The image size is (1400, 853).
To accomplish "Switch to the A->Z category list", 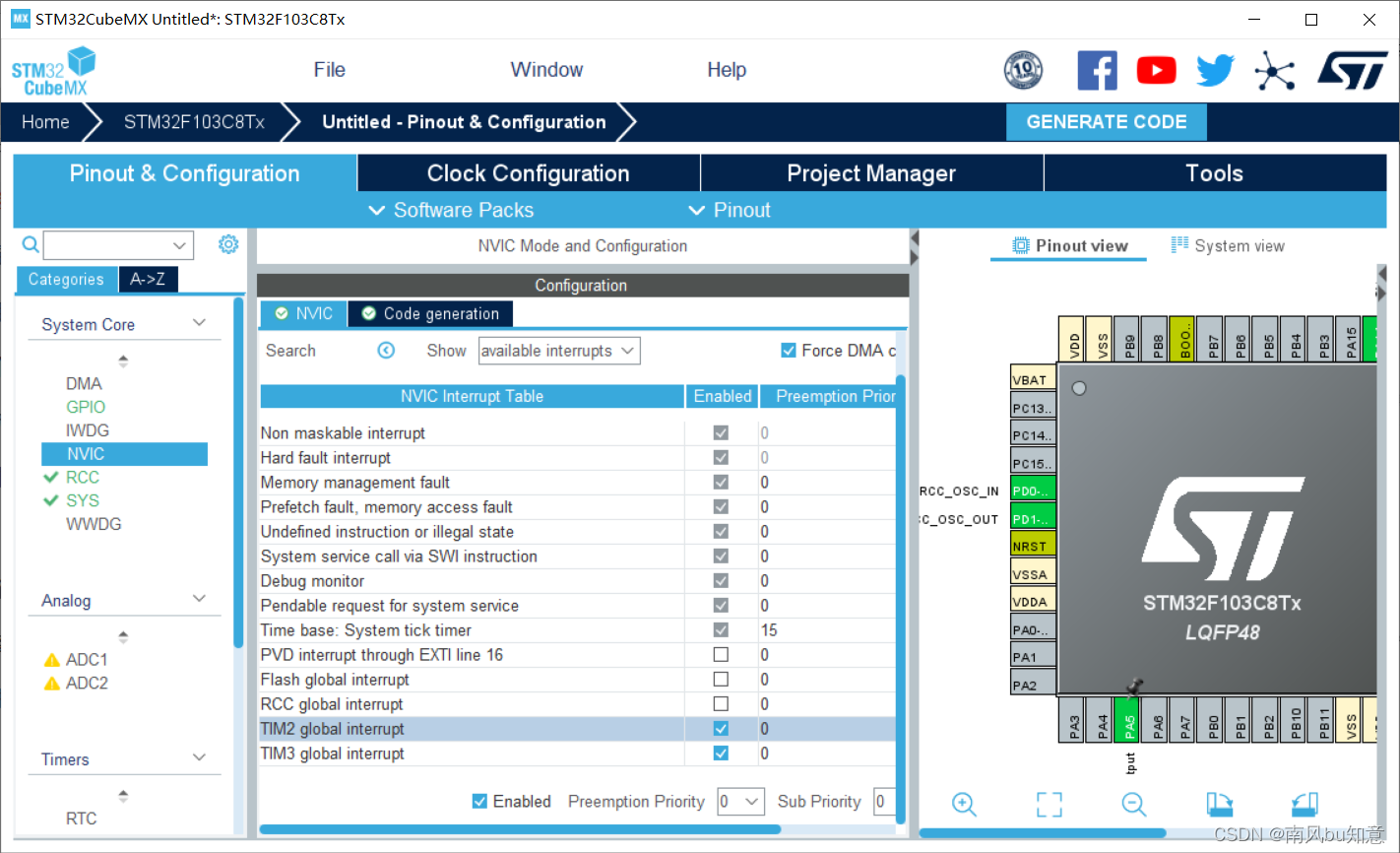I will (148, 279).
